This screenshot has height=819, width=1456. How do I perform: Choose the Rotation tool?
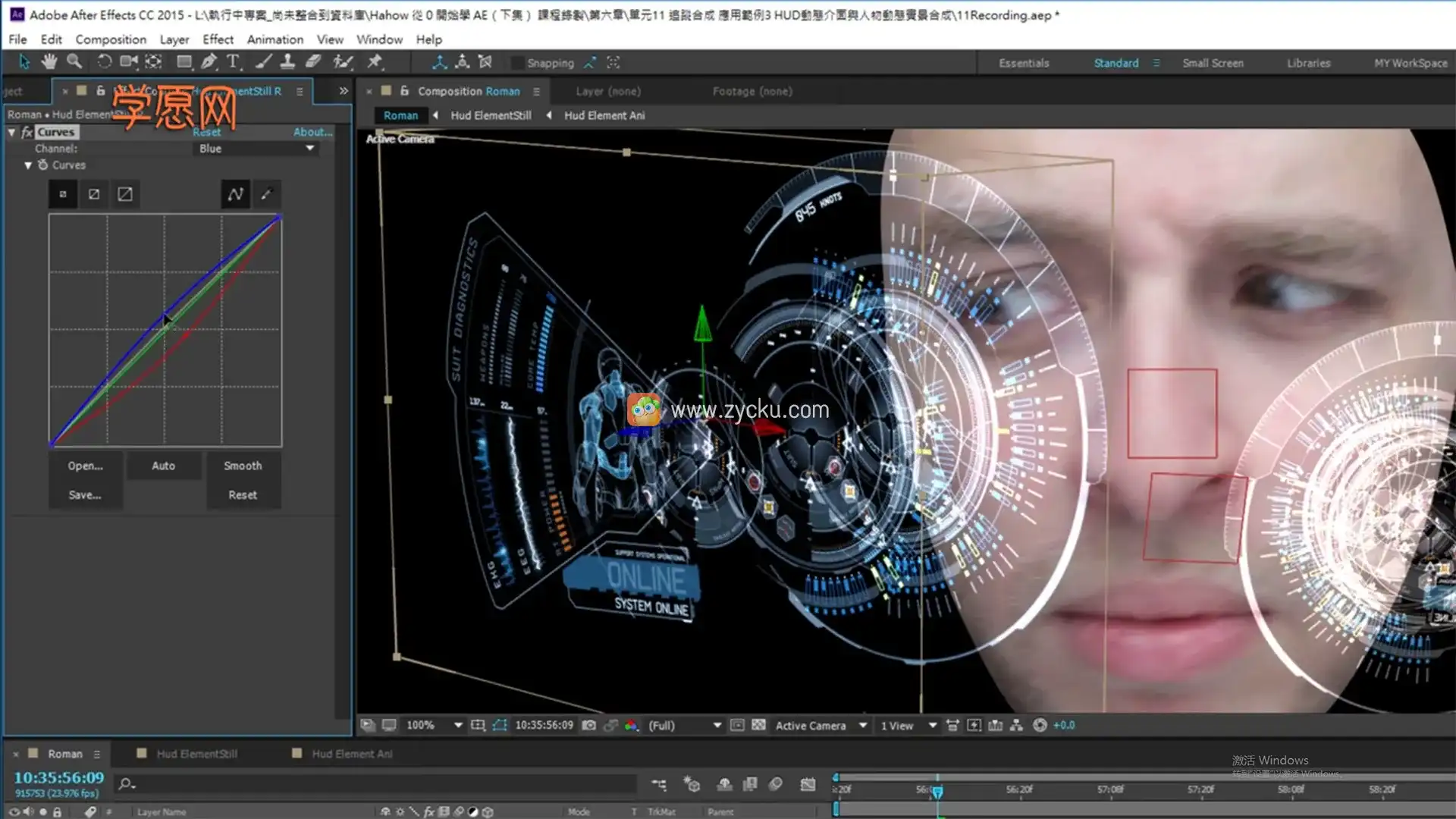tap(104, 62)
